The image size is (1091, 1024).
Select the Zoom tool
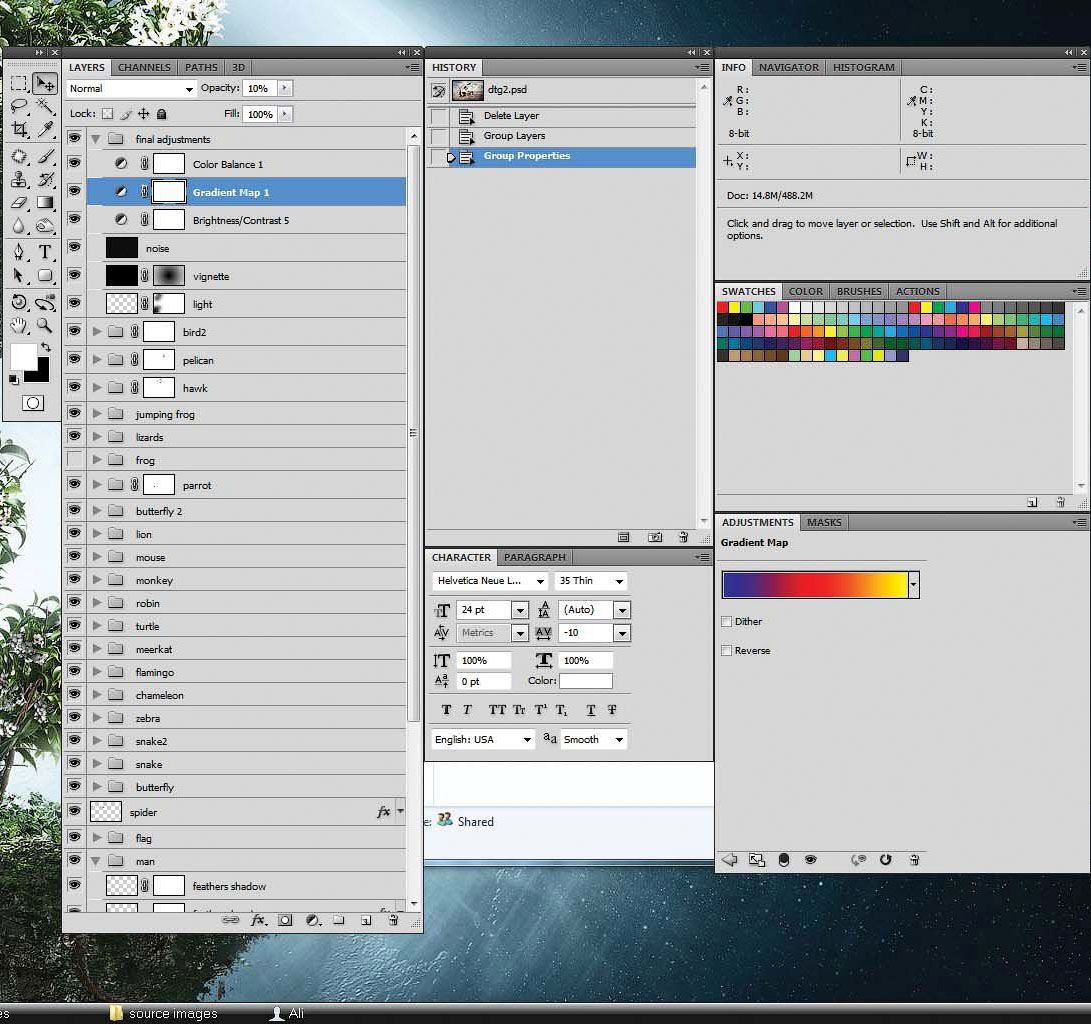click(x=45, y=325)
